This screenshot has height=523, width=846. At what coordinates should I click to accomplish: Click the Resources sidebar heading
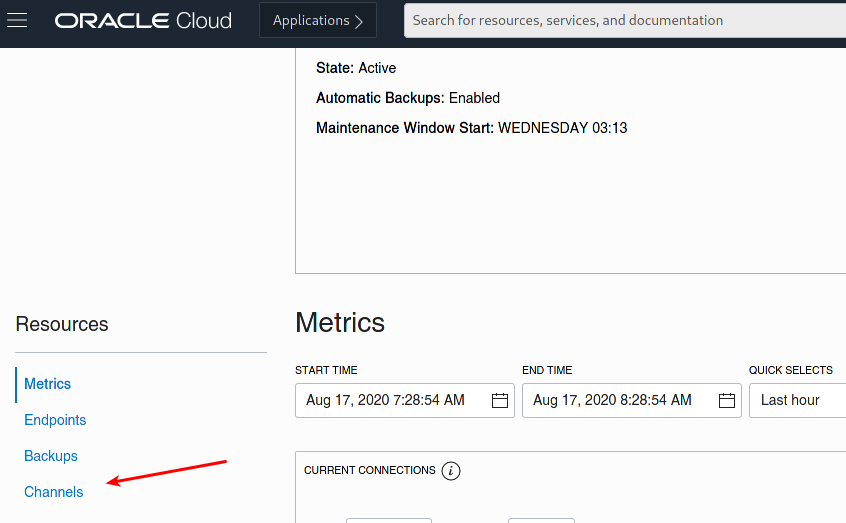(x=62, y=324)
